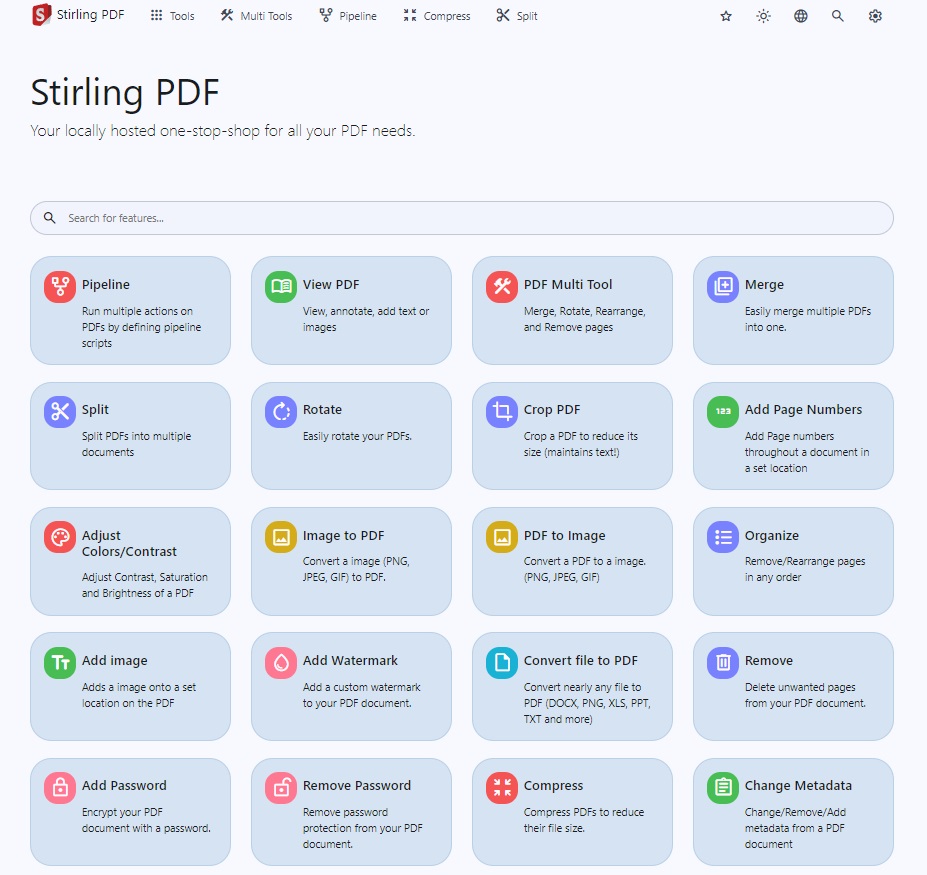Click the feature search field

[x=461, y=218]
